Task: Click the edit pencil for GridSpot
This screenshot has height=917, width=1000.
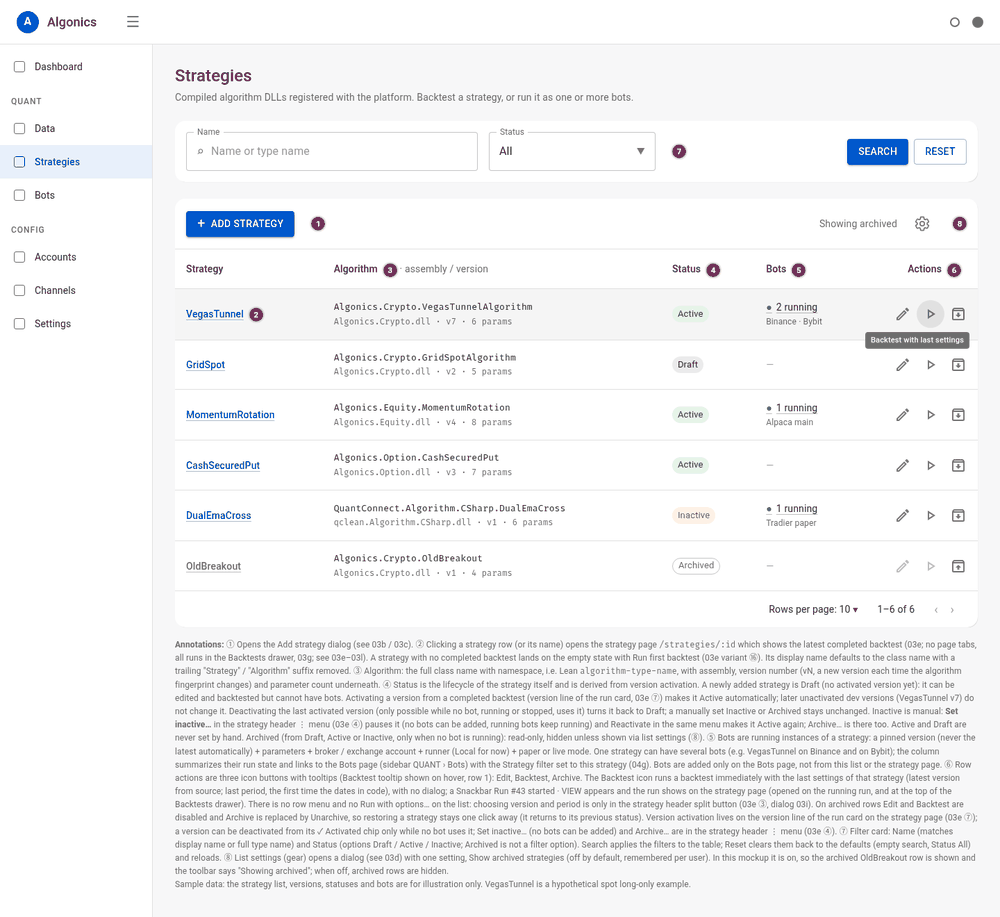Action: click(902, 365)
